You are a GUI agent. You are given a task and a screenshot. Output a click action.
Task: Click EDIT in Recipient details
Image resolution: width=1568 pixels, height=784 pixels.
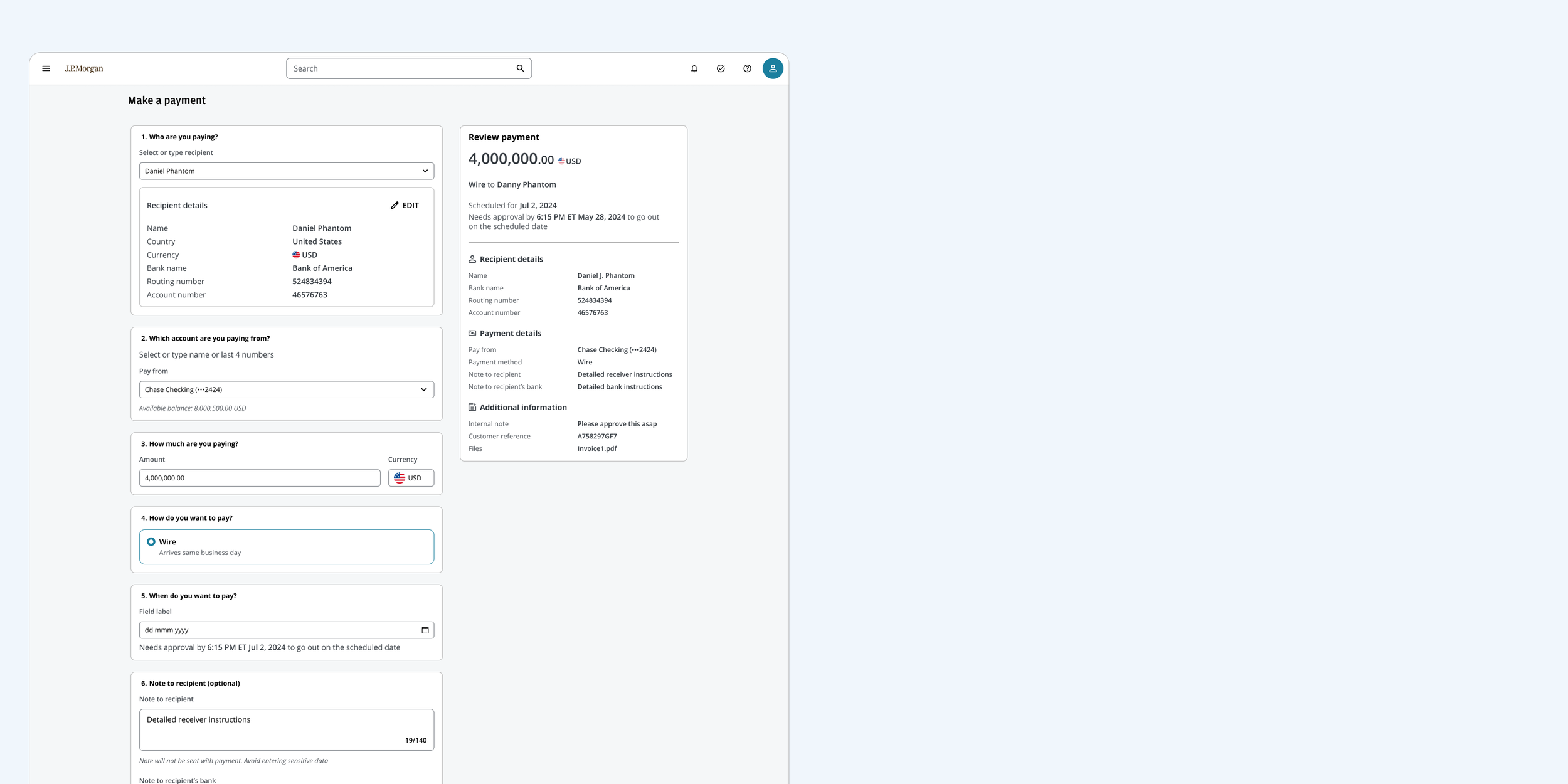(410, 206)
